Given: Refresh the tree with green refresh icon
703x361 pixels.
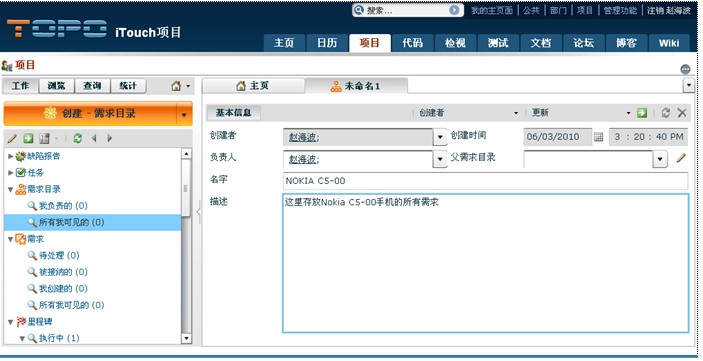Looking at the screenshot, I should click(x=78, y=139).
